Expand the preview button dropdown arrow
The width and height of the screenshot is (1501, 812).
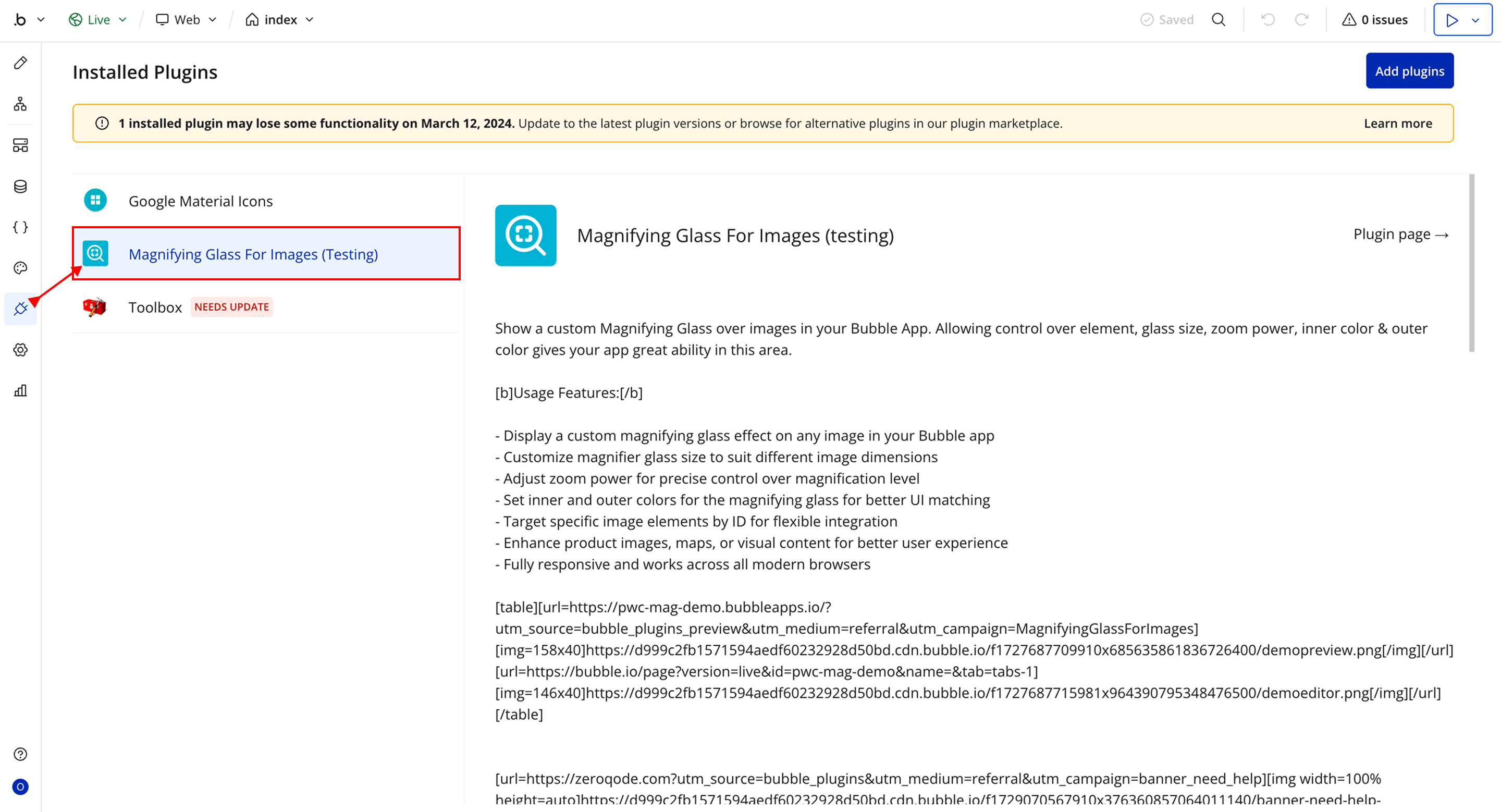coord(1476,20)
